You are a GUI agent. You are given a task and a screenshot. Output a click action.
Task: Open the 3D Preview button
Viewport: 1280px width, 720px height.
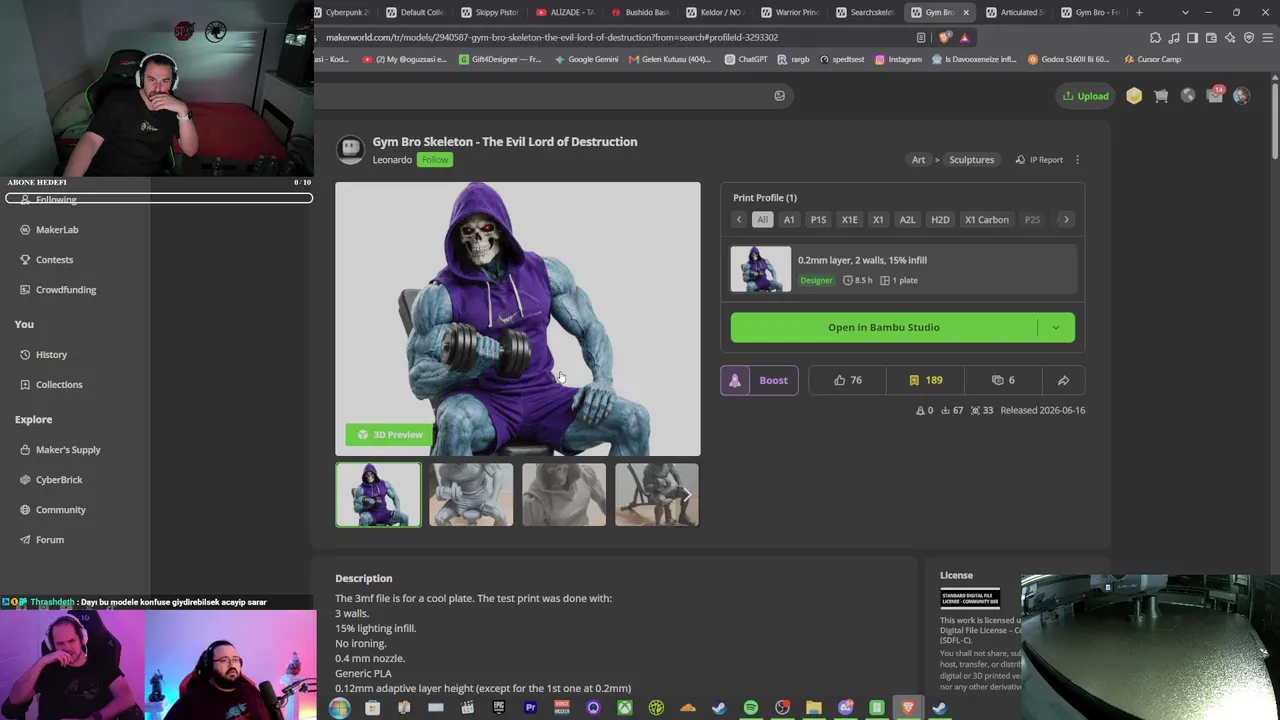tap(389, 435)
